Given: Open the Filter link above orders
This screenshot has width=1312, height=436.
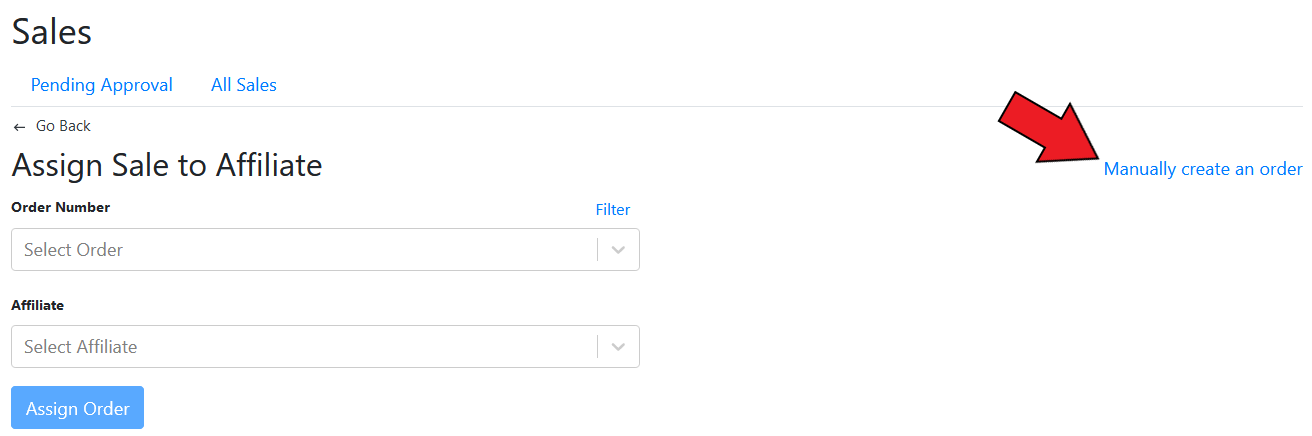Looking at the screenshot, I should [x=613, y=209].
